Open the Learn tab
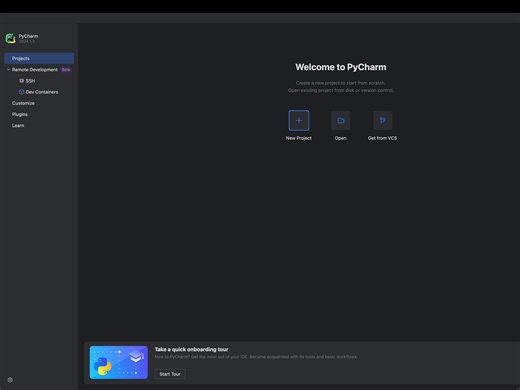The width and height of the screenshot is (520, 390). [x=18, y=126]
